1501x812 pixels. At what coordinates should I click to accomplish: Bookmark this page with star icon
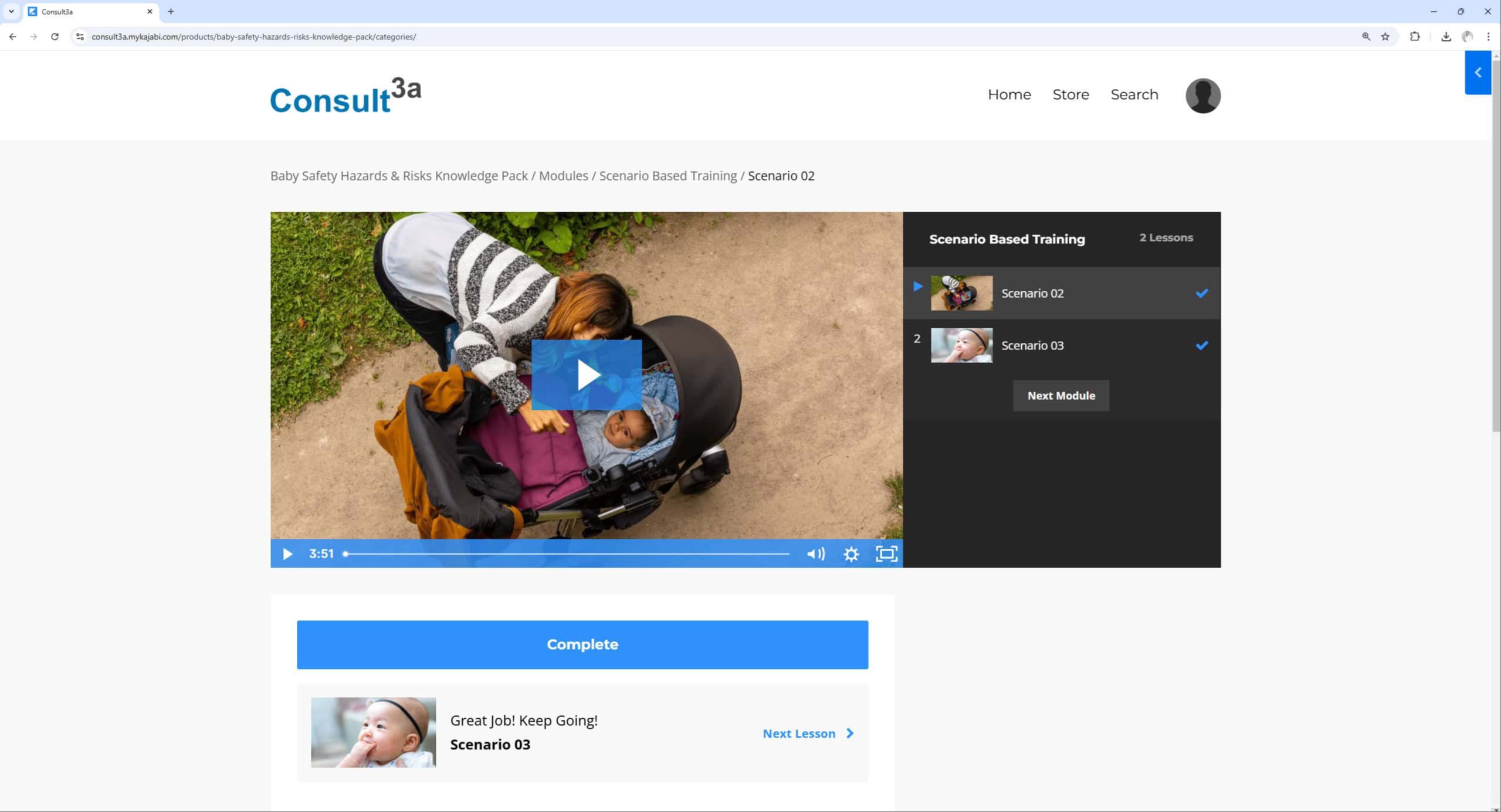pyautogui.click(x=1385, y=36)
